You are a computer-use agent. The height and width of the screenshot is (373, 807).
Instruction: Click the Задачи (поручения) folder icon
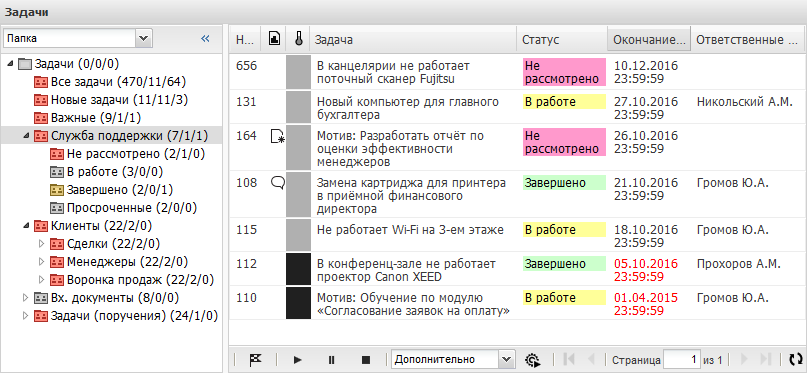pyautogui.click(x=41, y=316)
